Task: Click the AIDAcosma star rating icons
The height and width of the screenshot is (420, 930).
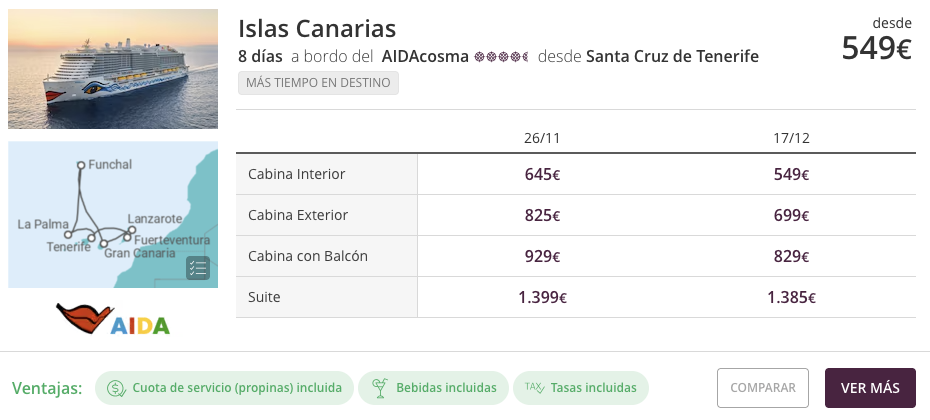Action: point(501,56)
